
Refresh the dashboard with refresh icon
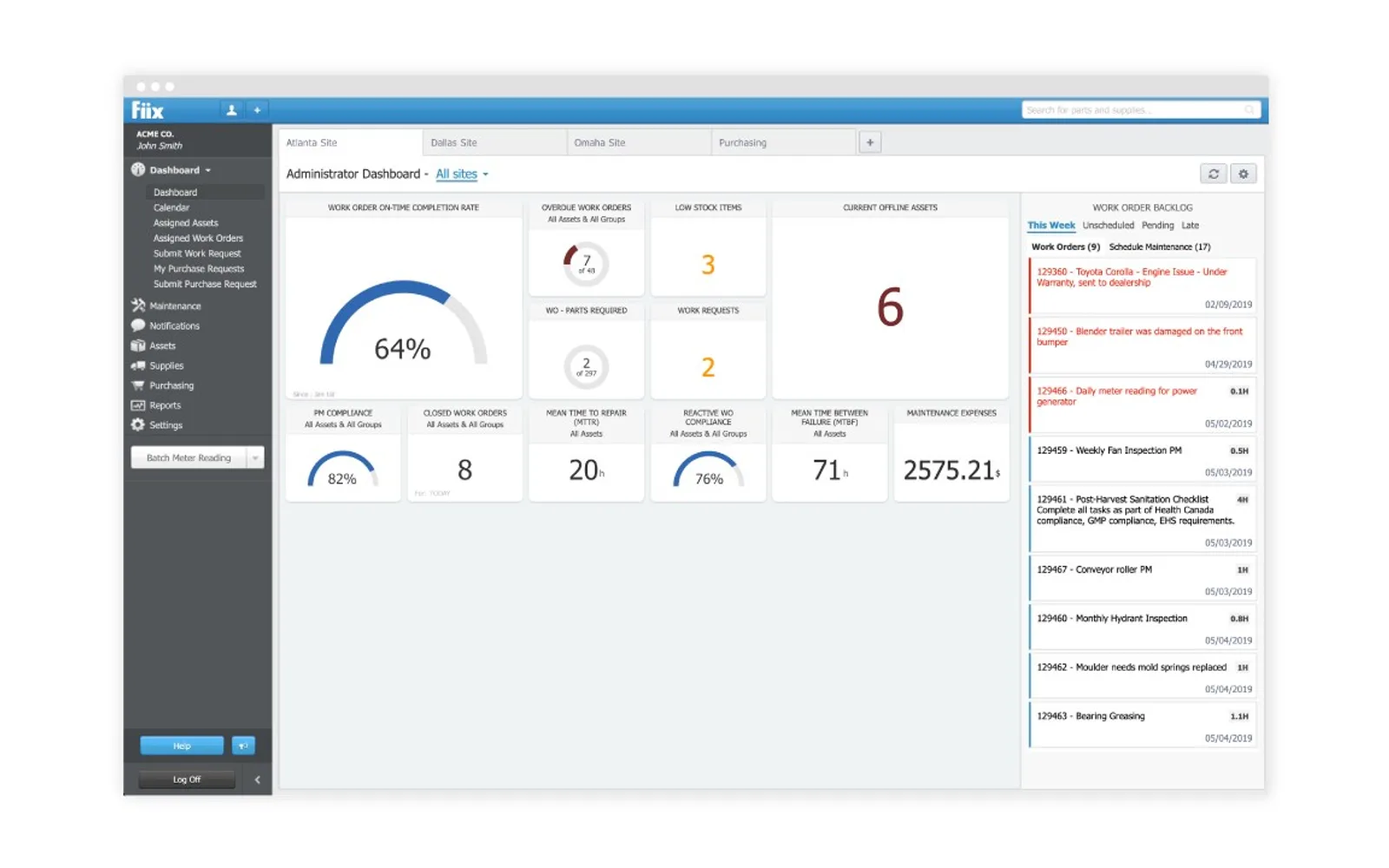[x=1214, y=174]
